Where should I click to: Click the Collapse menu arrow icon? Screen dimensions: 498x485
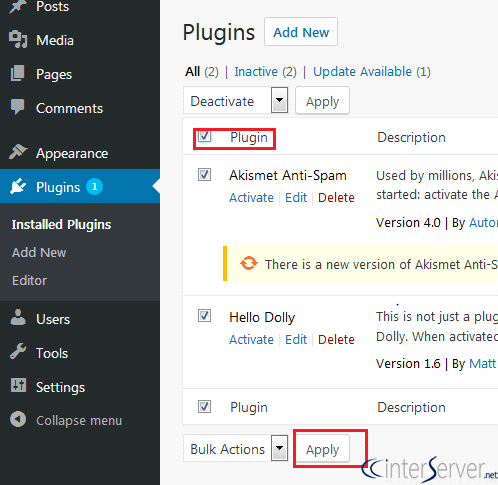[18, 419]
